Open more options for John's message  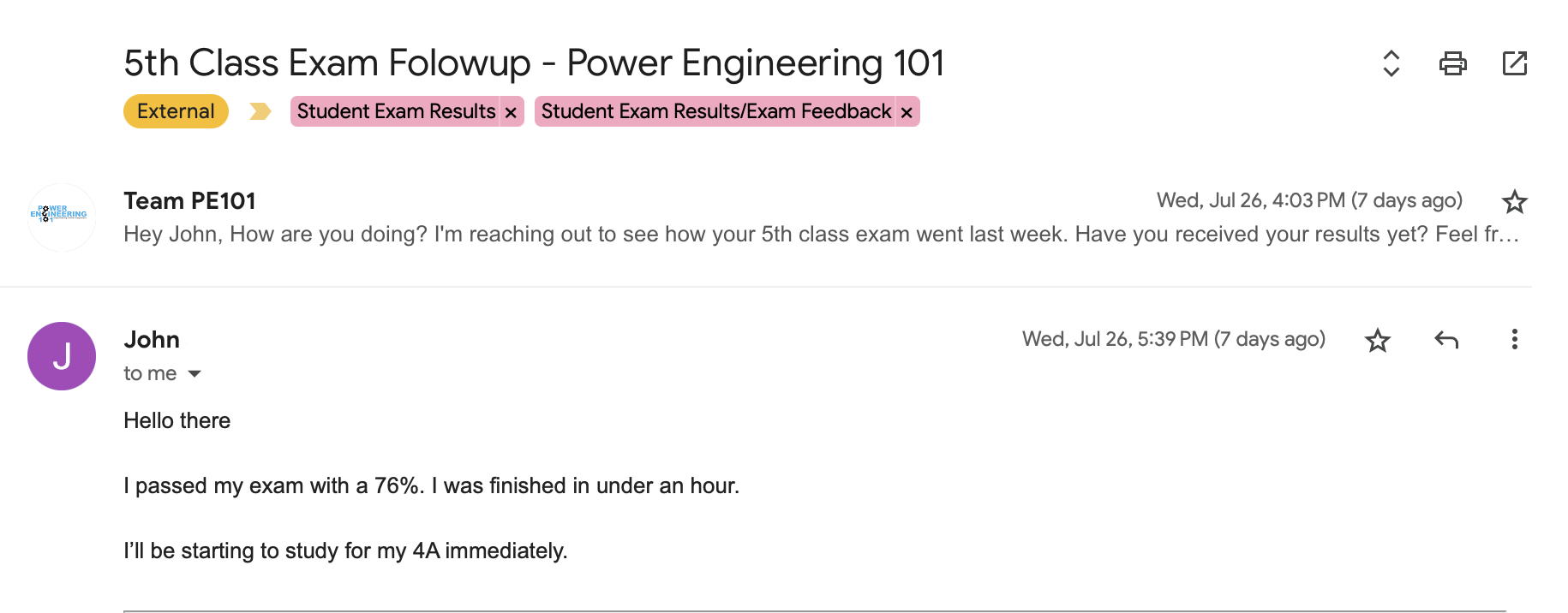click(x=1514, y=340)
